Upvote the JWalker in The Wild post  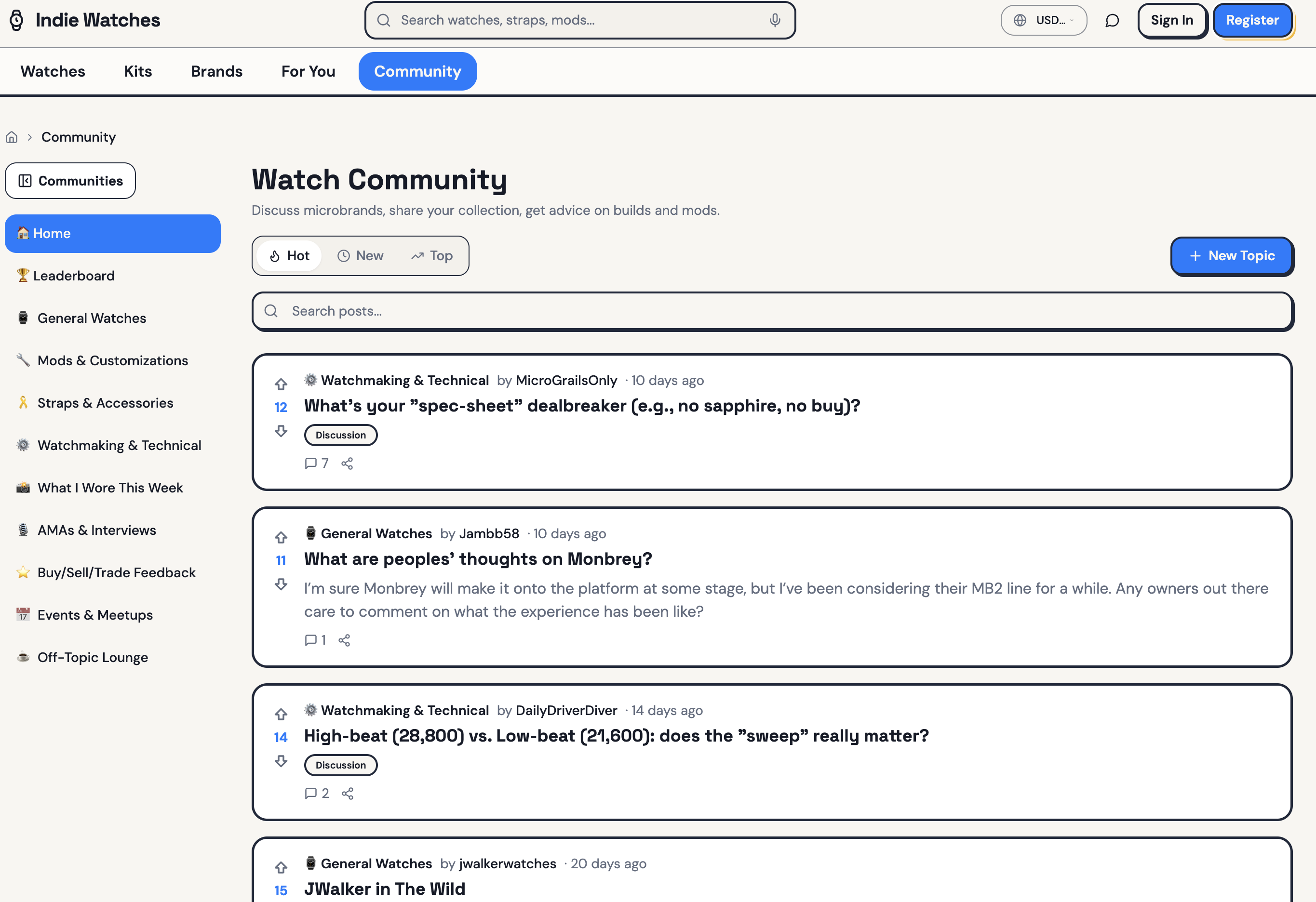coord(281,867)
